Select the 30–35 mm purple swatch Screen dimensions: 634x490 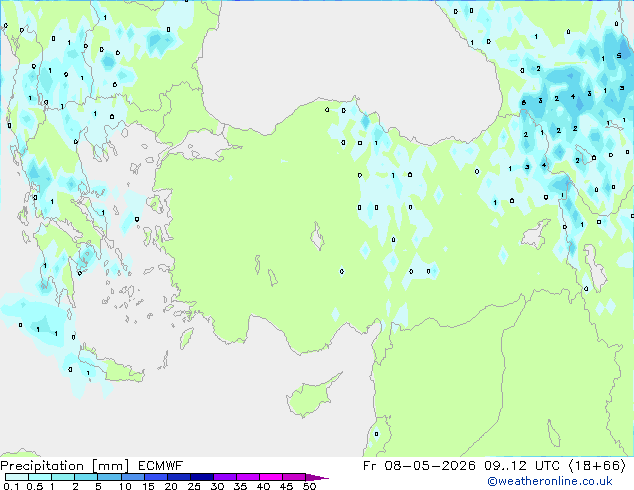pos(224,477)
